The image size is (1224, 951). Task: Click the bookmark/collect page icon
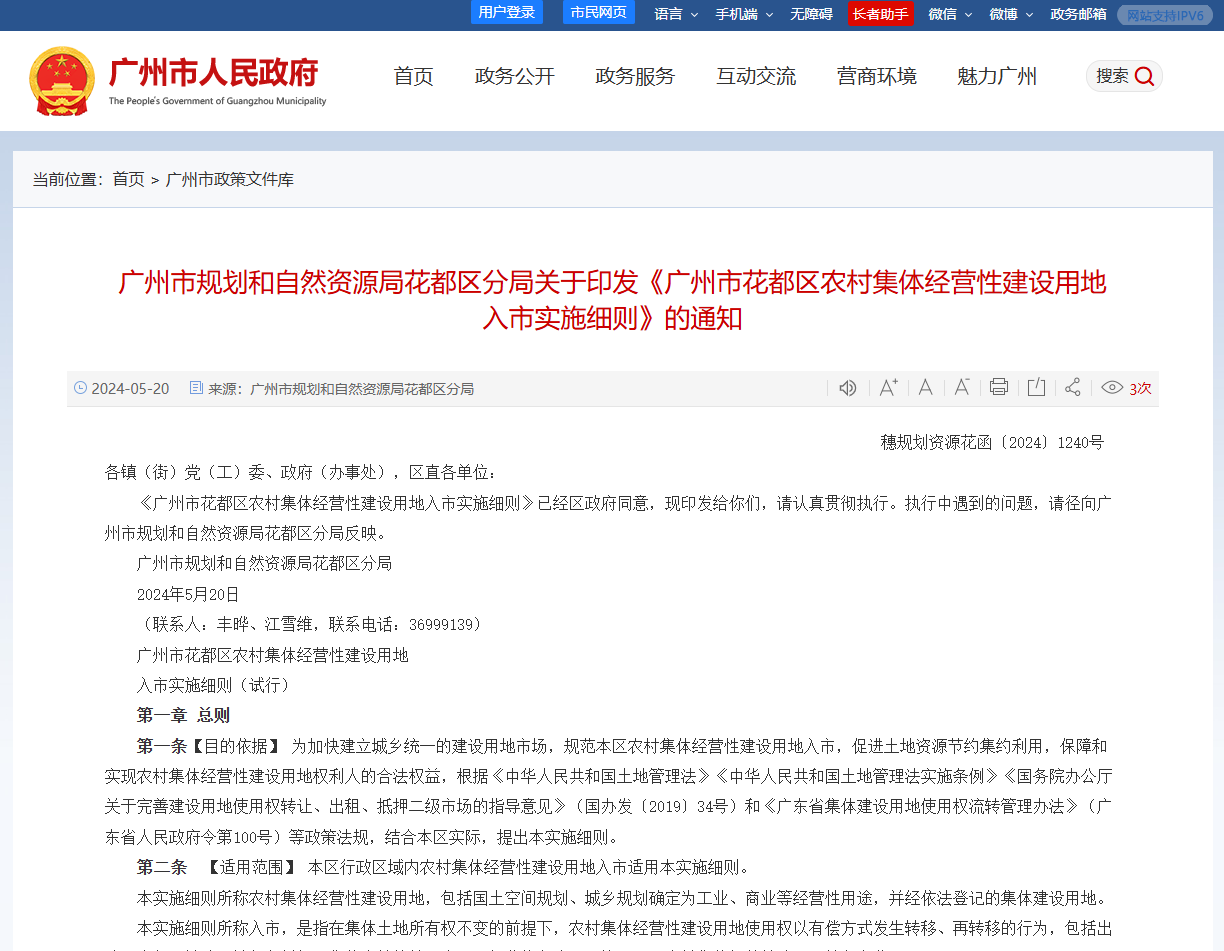(1036, 388)
